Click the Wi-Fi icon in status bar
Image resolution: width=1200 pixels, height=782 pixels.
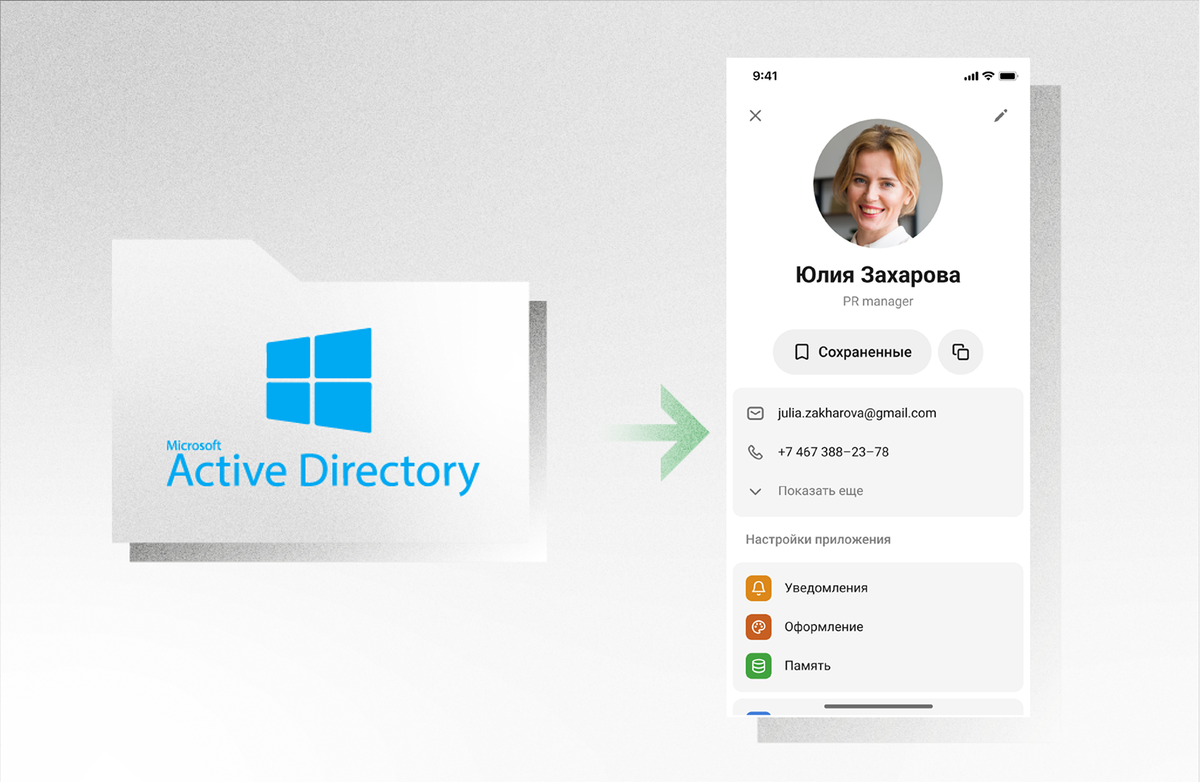pyautogui.click(x=988, y=76)
